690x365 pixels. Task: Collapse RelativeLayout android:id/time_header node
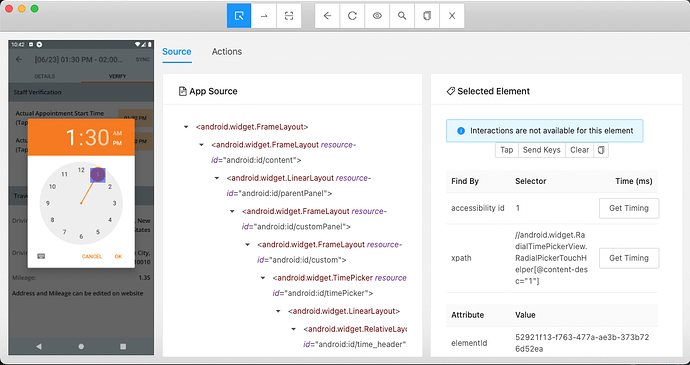[x=294, y=329]
